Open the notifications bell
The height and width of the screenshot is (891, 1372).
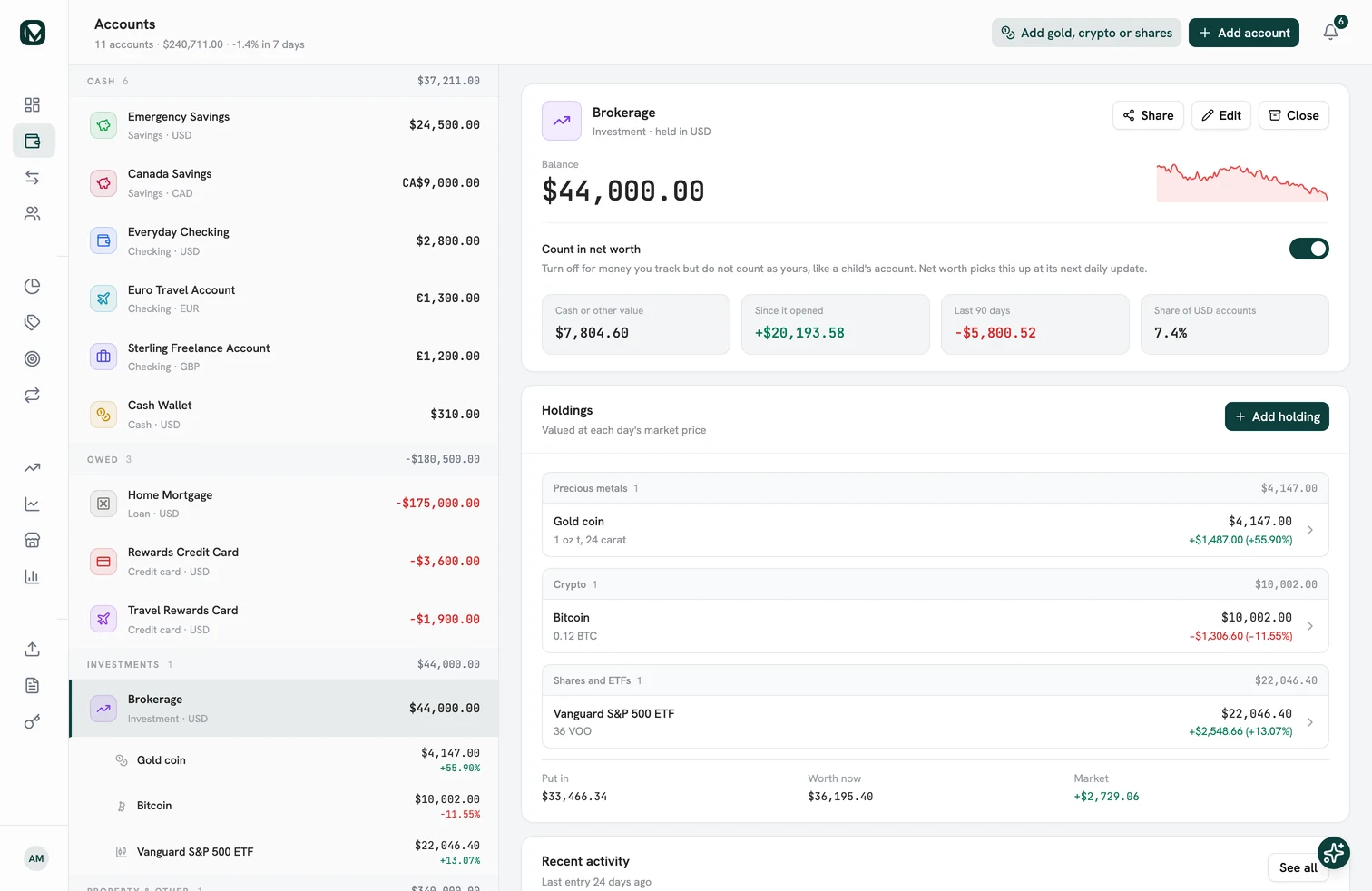click(x=1330, y=33)
